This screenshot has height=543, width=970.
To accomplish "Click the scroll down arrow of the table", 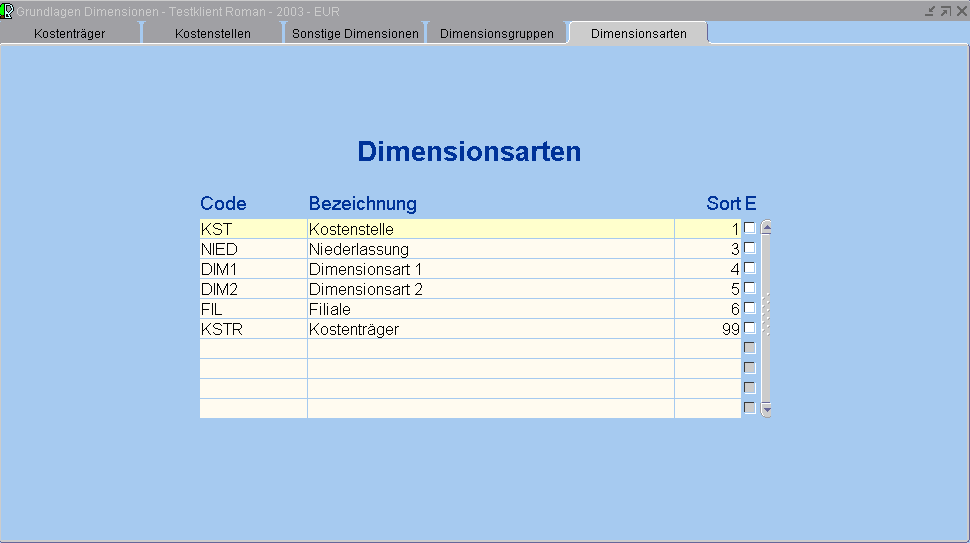I will [767, 409].
